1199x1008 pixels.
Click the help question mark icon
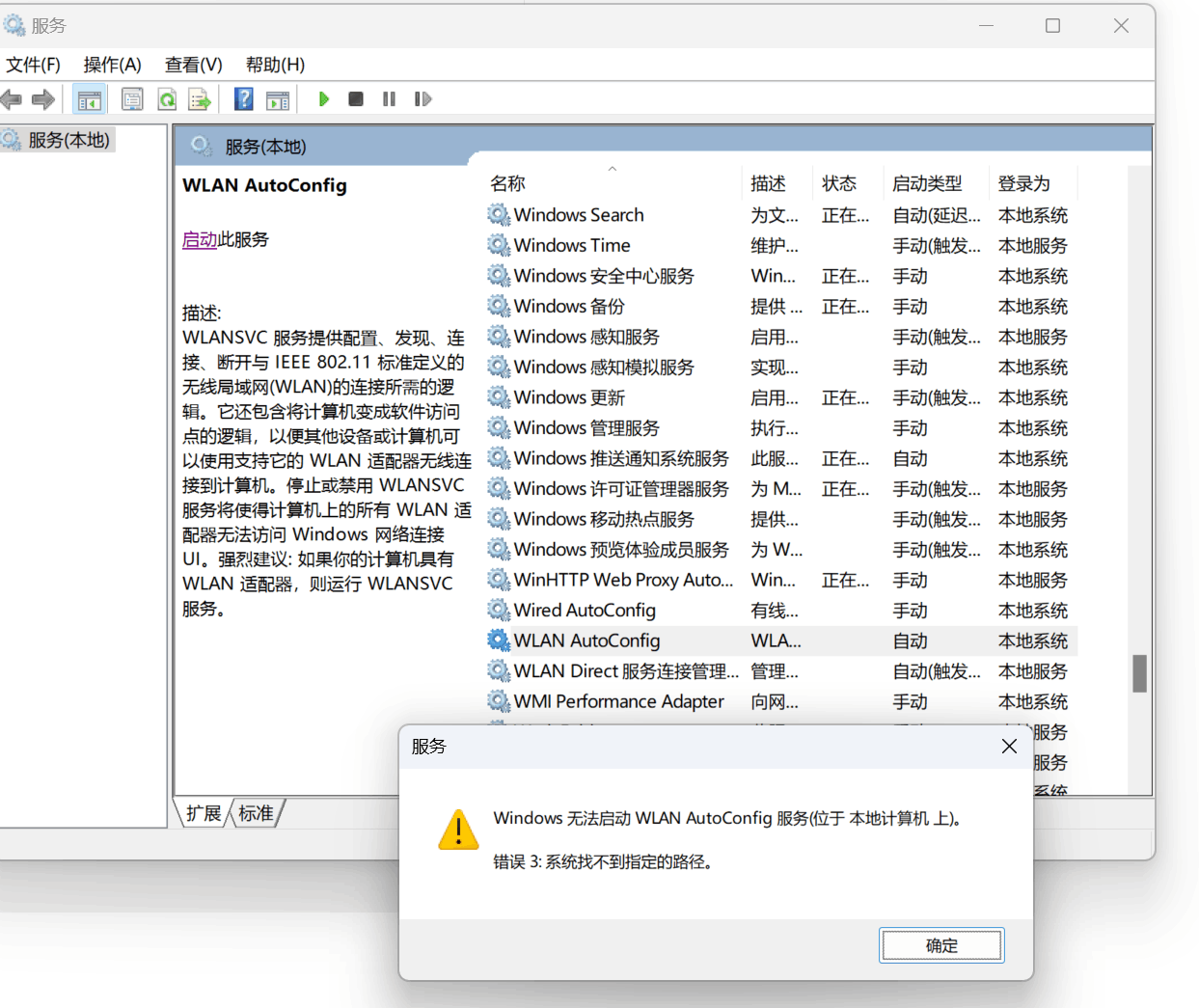tap(244, 99)
